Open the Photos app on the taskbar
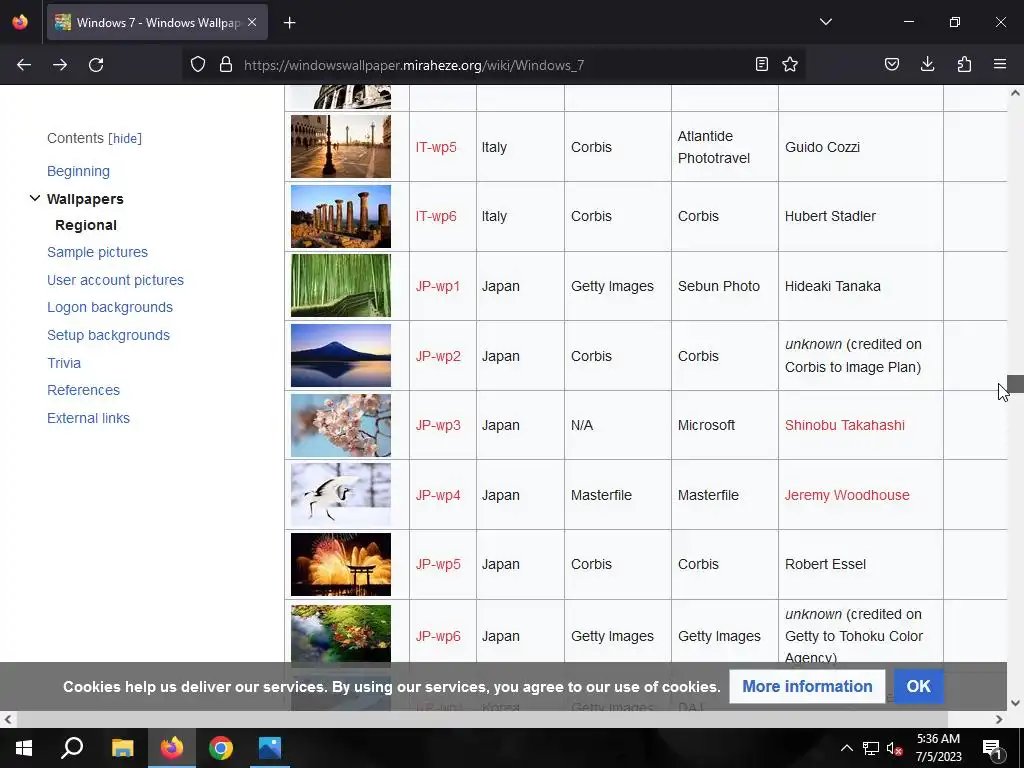Screen dimensions: 1024x768 click(270, 748)
